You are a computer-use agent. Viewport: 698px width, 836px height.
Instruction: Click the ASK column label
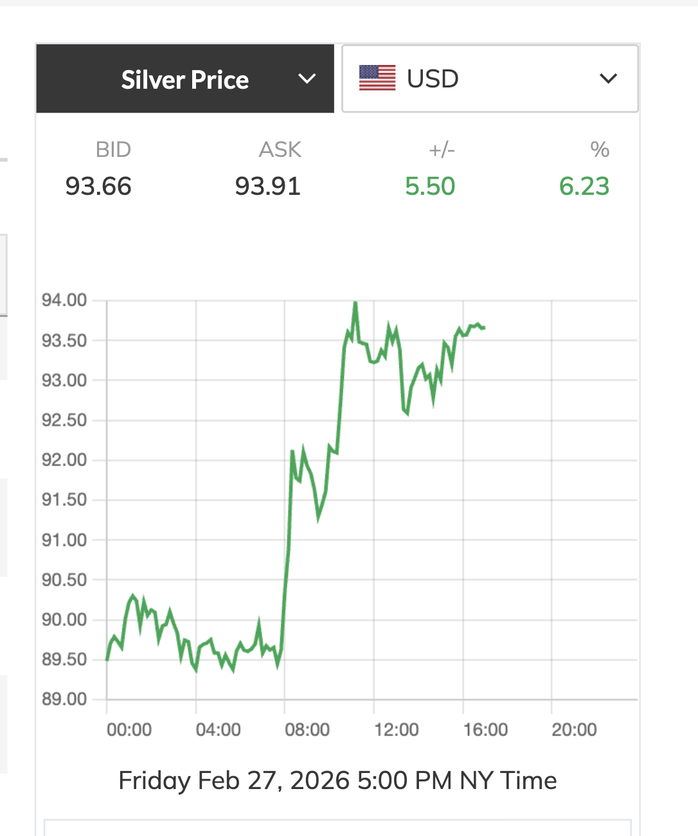coord(279,150)
